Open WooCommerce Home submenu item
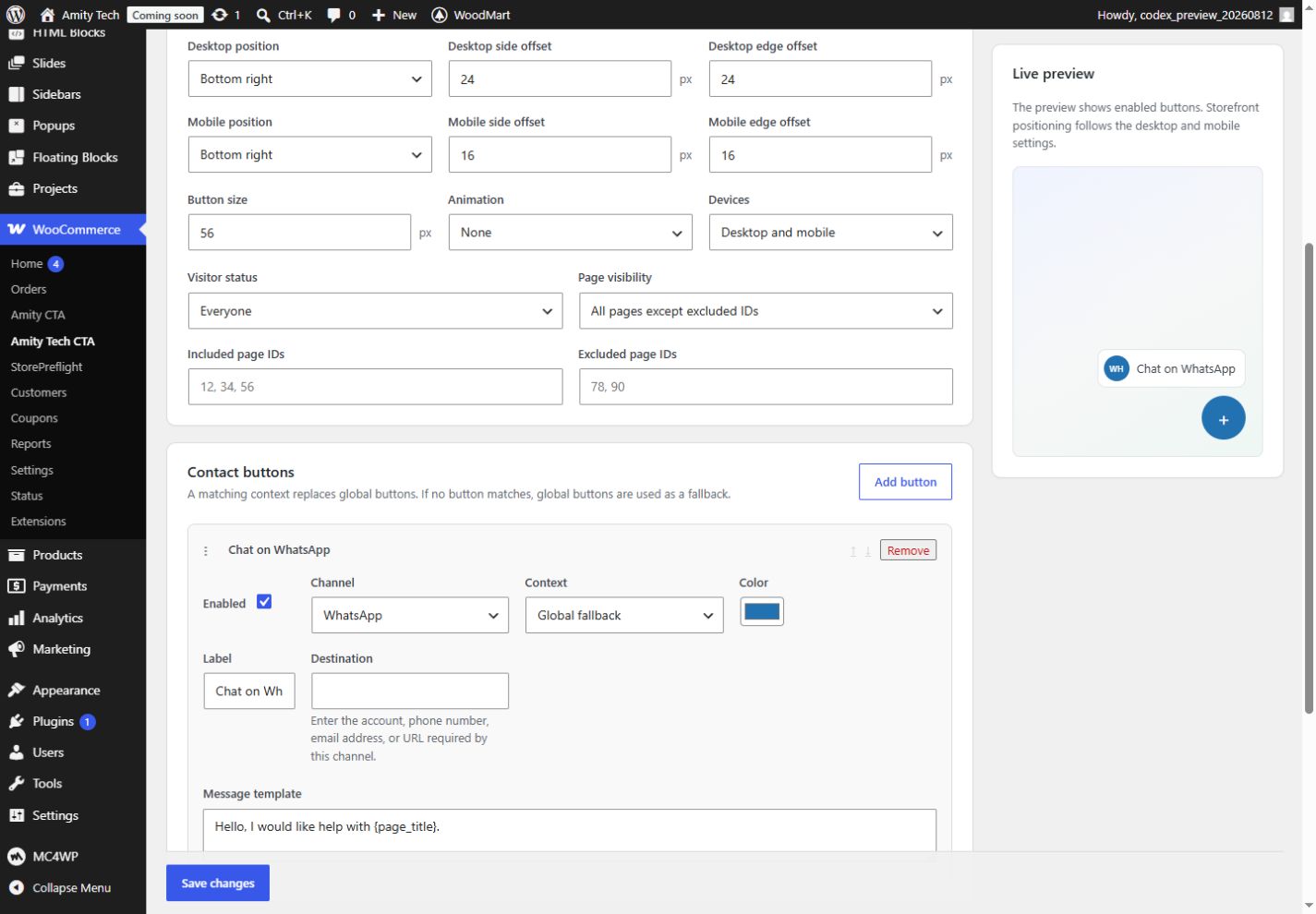1316x914 pixels. (x=27, y=263)
